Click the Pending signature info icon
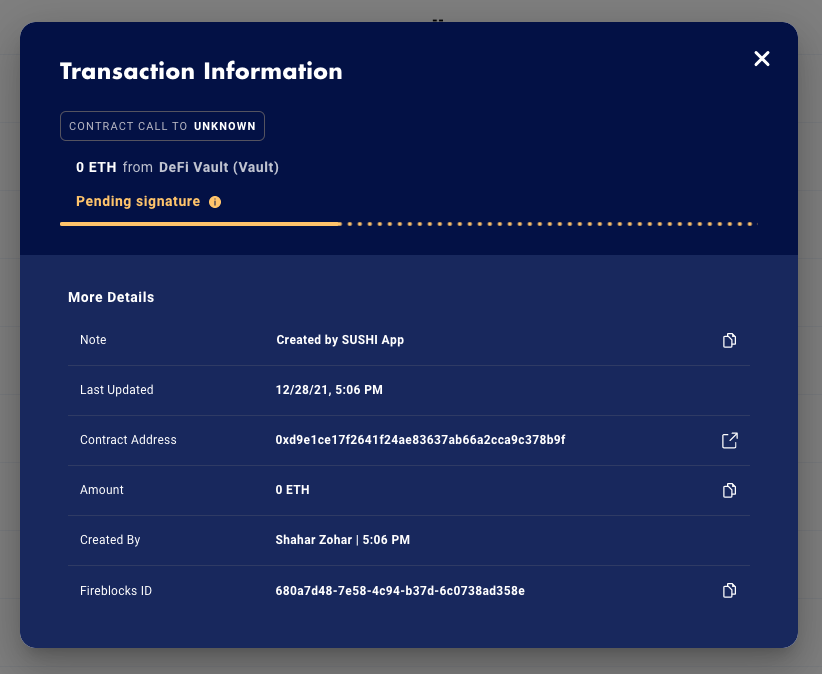 [215, 202]
